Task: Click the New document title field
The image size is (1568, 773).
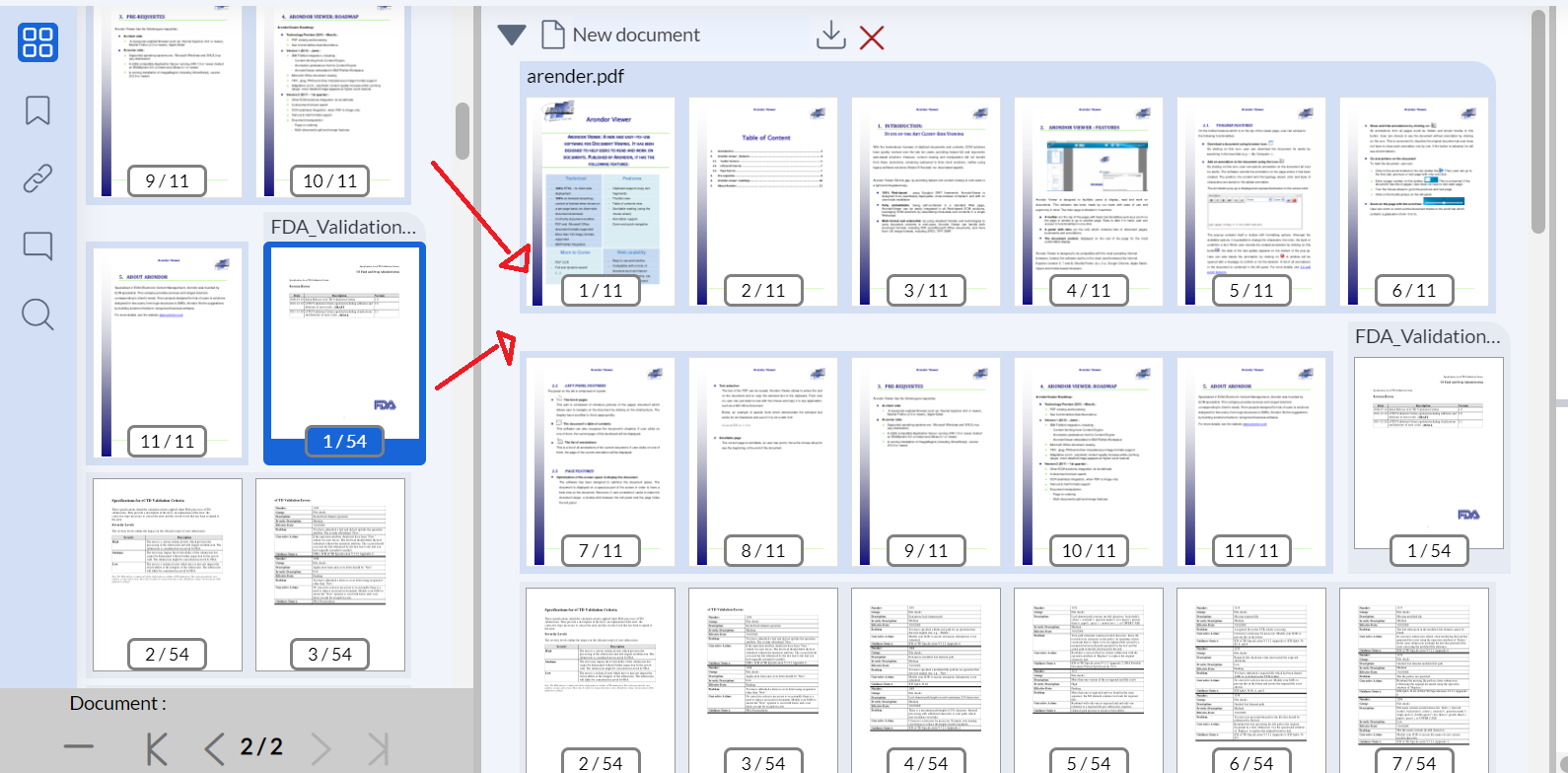Action: pos(636,35)
